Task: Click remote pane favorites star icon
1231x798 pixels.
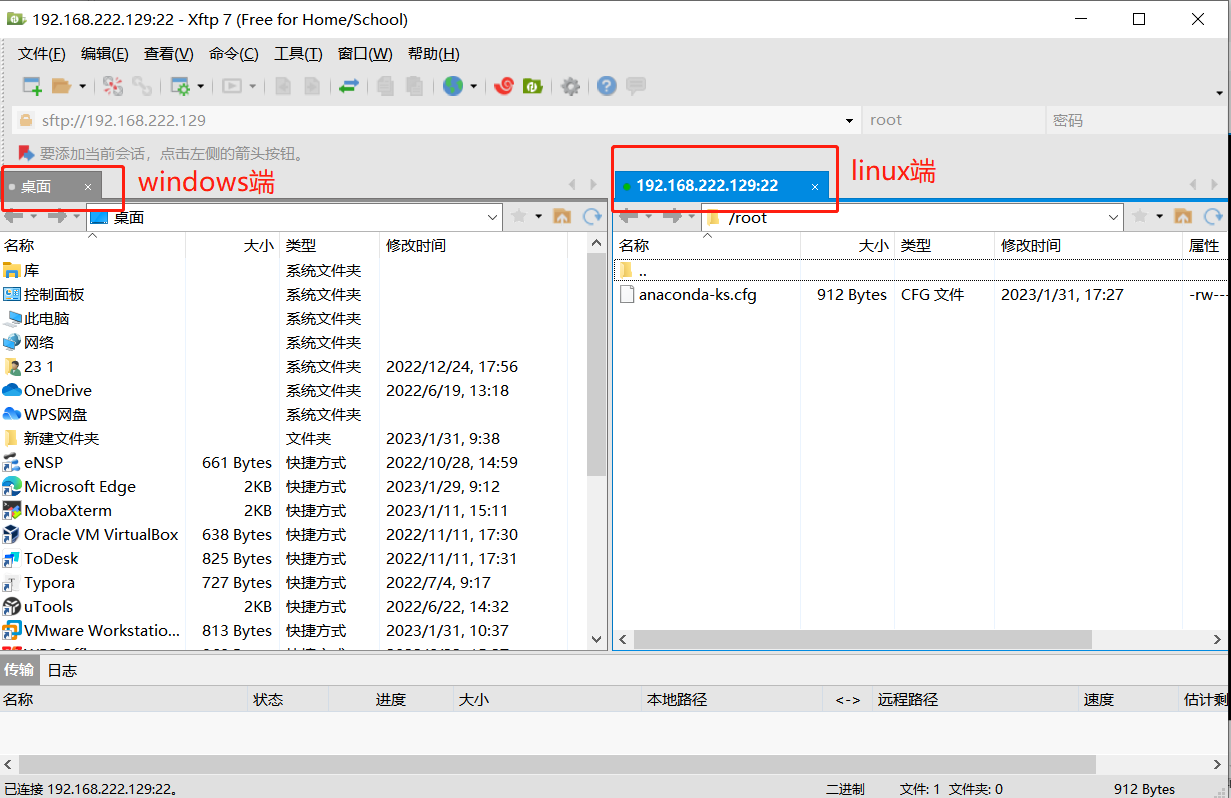Action: click(1140, 216)
